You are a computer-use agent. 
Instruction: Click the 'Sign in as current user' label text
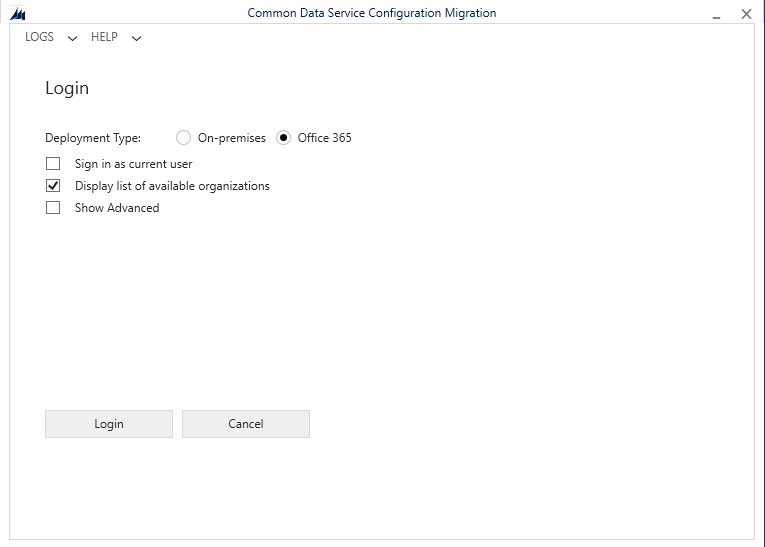click(x=133, y=164)
